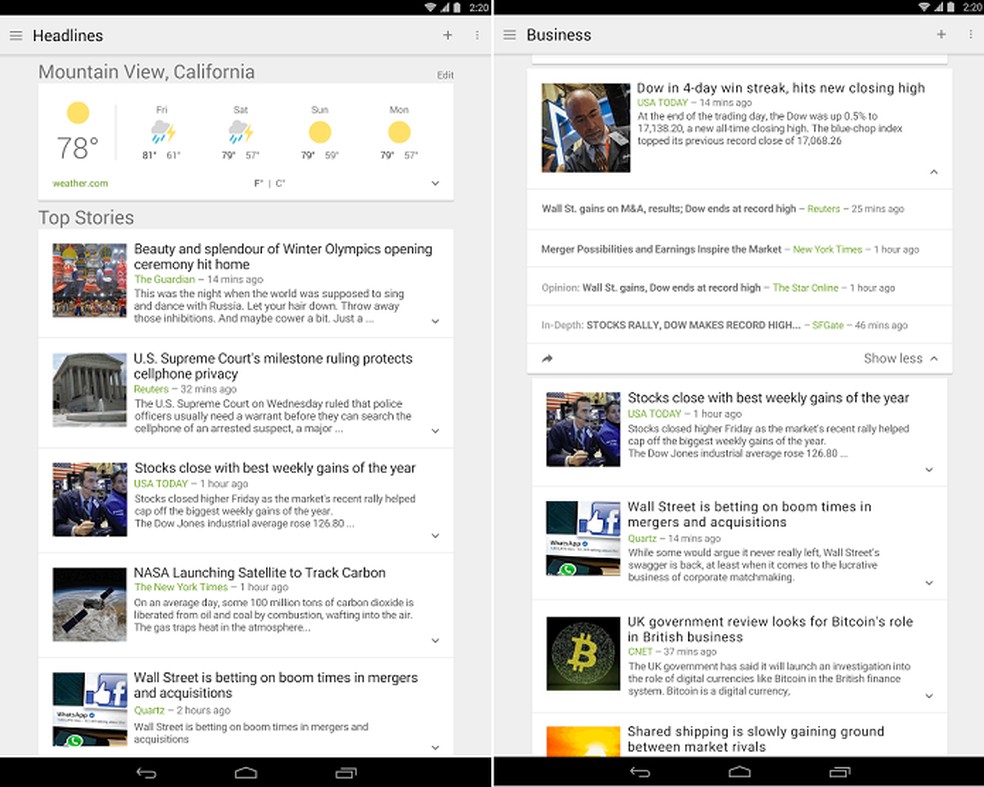This screenshot has height=787, width=984.
Task: Tap the plus icon to add a Headlines topic
Action: pyautogui.click(x=447, y=35)
